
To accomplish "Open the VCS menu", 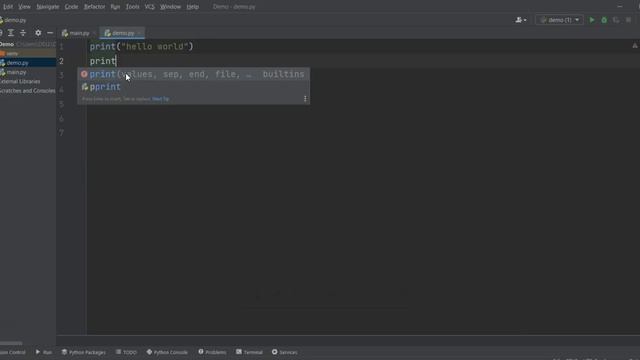I will coord(149,7).
